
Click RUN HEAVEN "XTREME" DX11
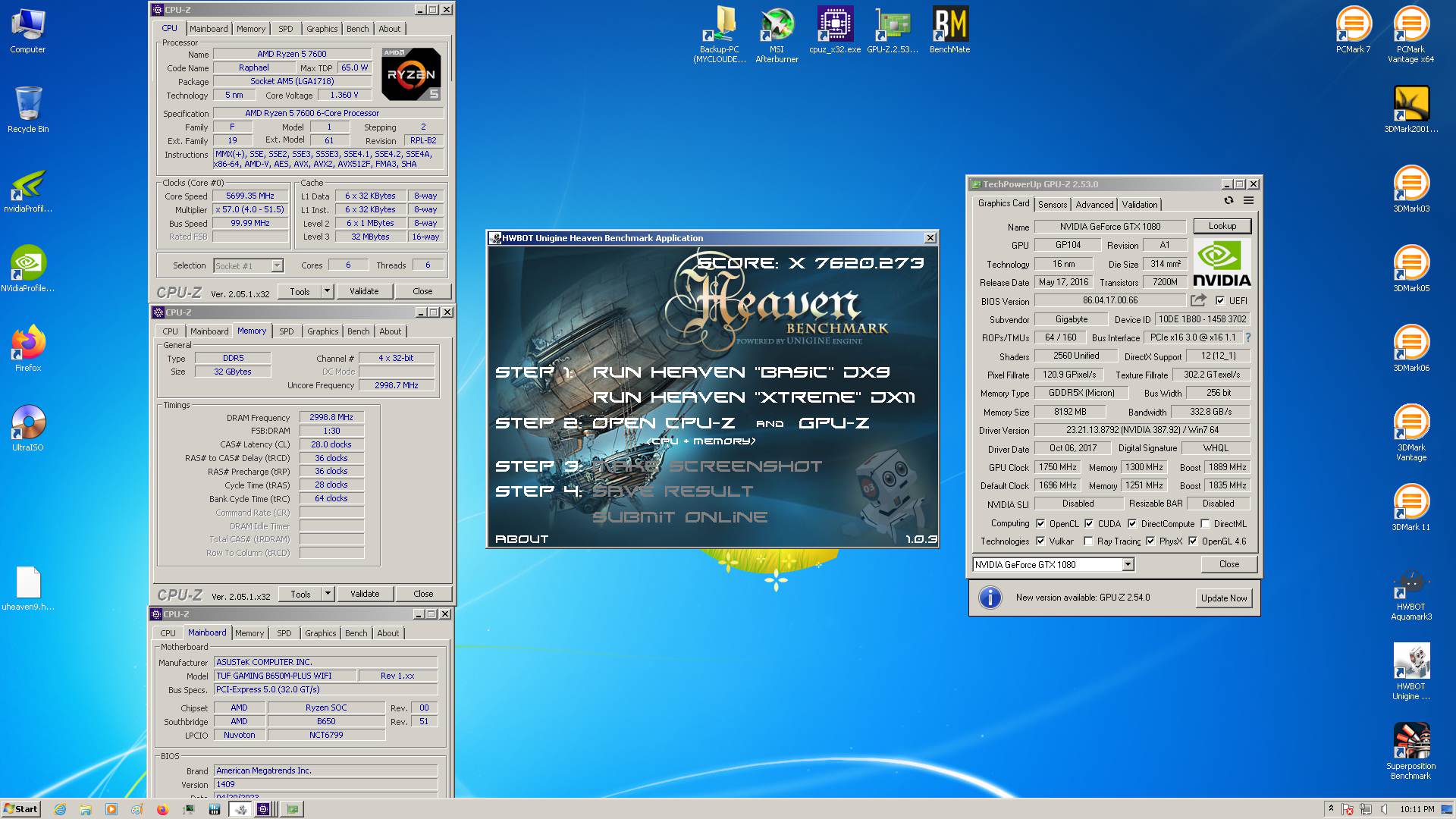(x=754, y=397)
